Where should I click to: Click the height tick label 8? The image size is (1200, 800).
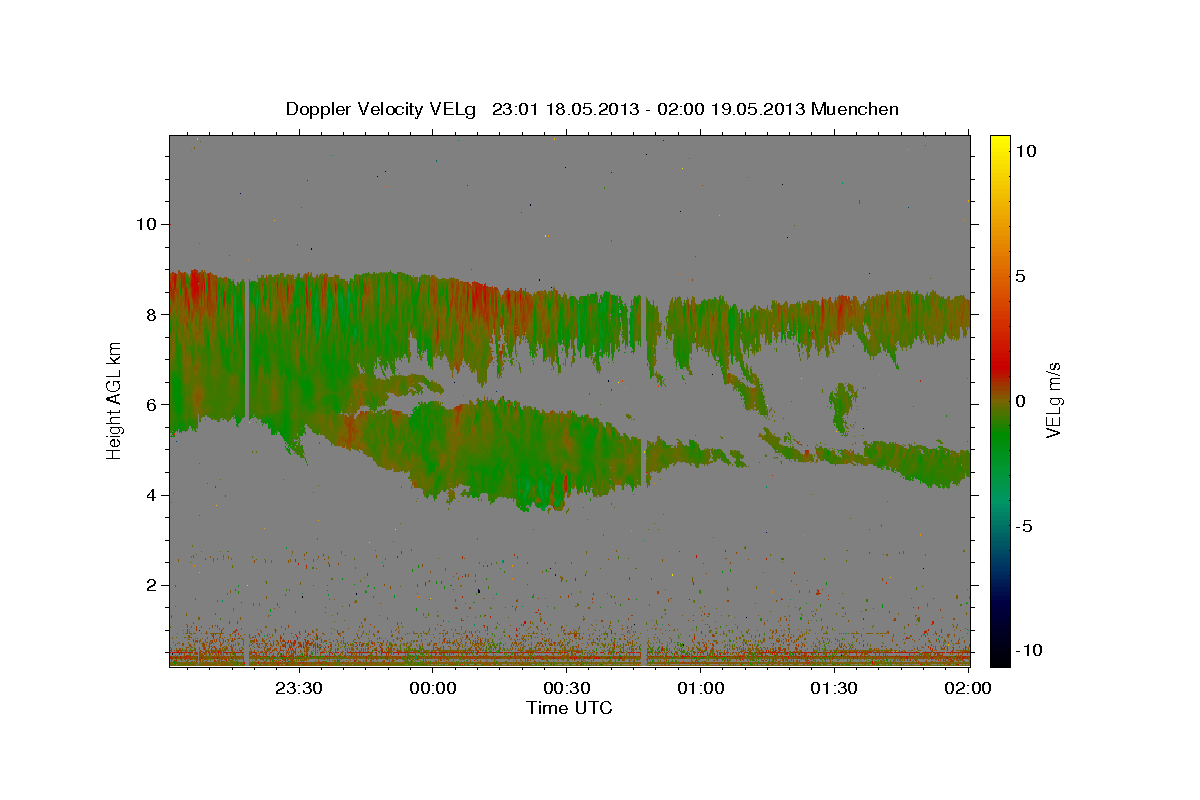click(152, 314)
